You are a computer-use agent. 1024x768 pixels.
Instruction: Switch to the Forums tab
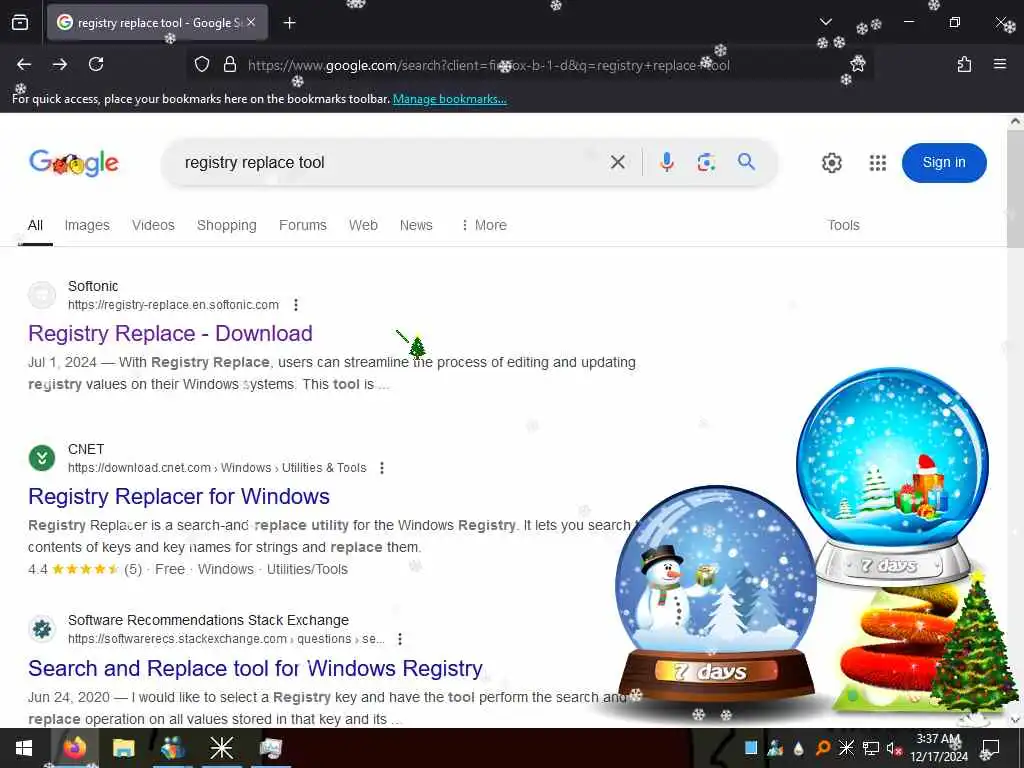[x=302, y=225]
